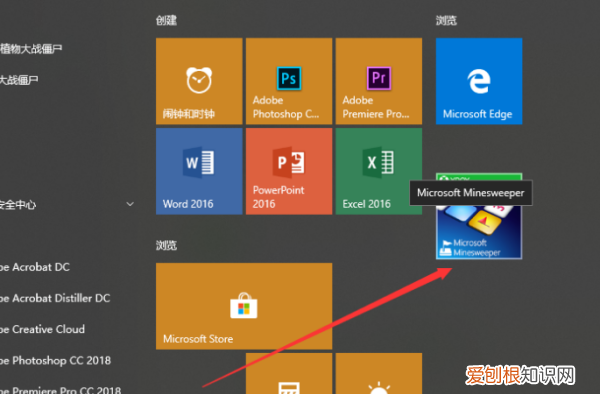The width and height of the screenshot is (600, 394).
Task: Open the Alarms & Clock tile (闹钟和时钟)
Action: [199, 81]
